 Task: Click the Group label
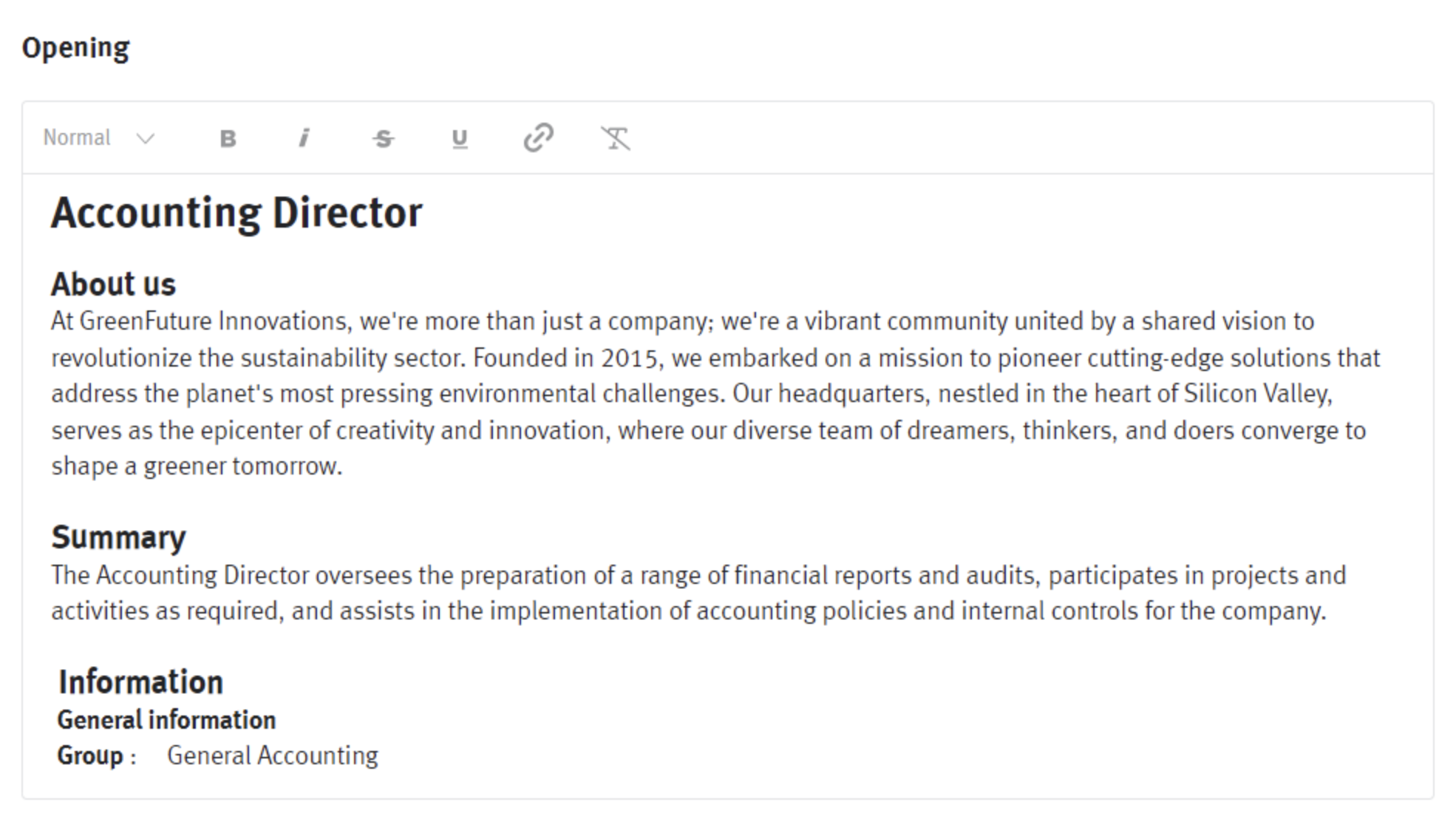point(90,755)
